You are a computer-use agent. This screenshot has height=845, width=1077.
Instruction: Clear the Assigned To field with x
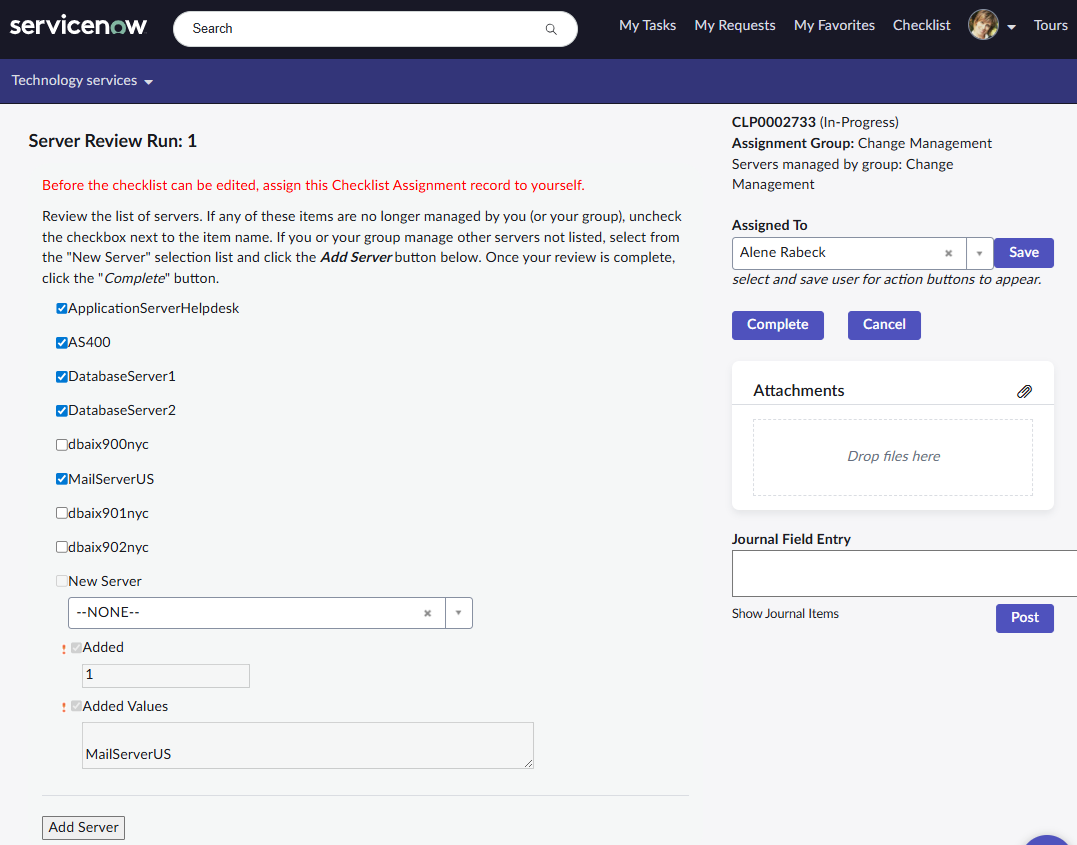point(949,253)
